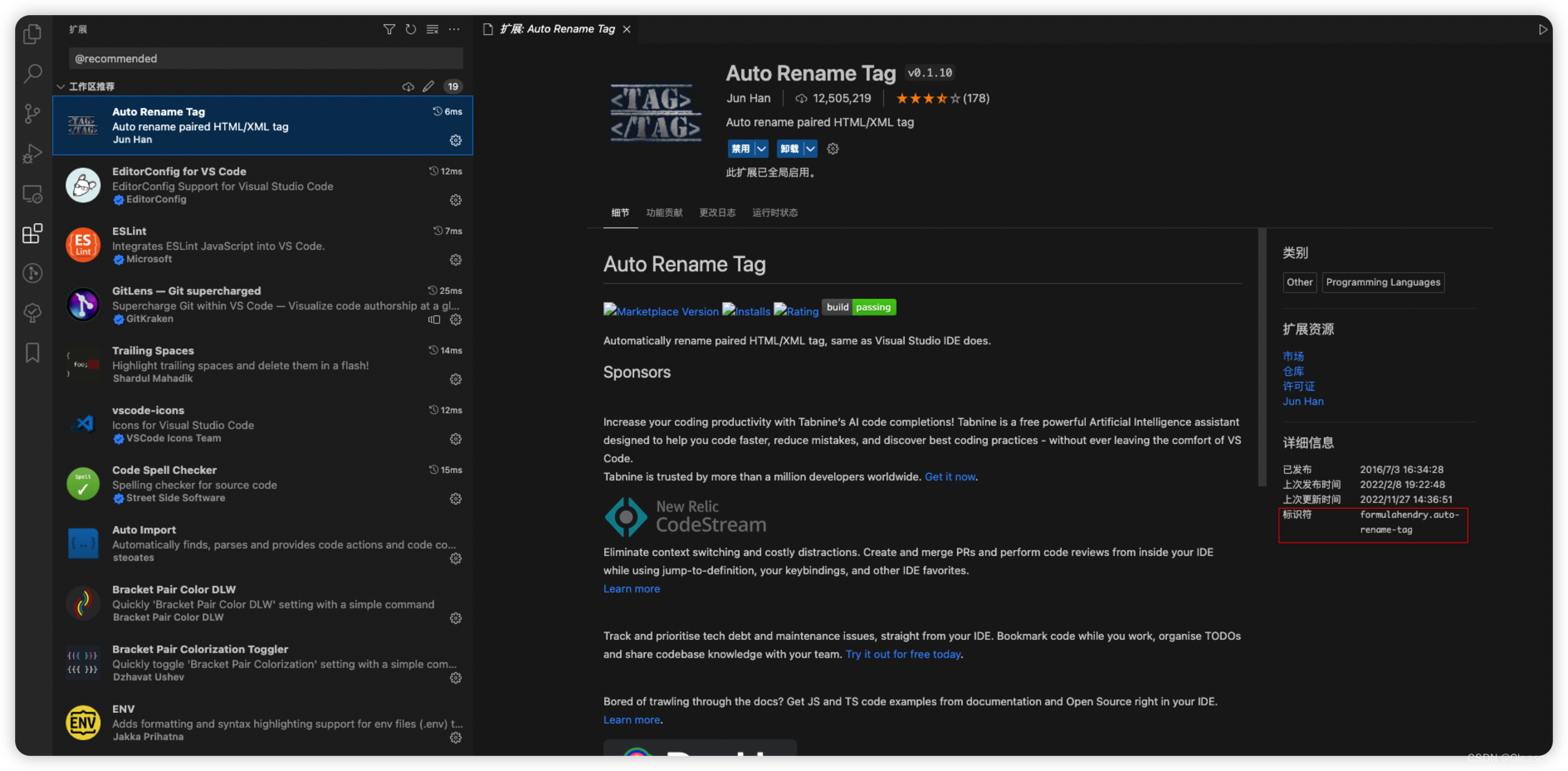The width and height of the screenshot is (1568, 771).
Task: Edit workspace recommendations pencil icon
Action: click(x=428, y=86)
